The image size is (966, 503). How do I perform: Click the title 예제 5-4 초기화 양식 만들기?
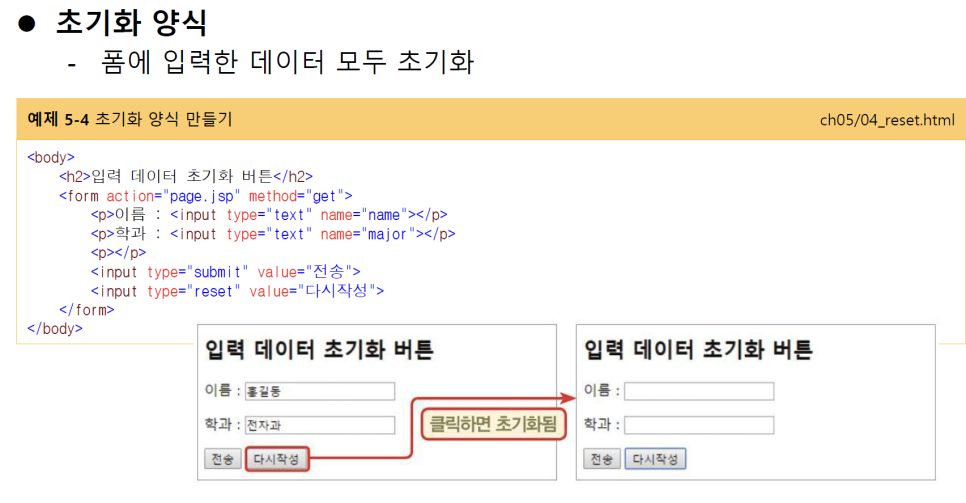point(130,119)
